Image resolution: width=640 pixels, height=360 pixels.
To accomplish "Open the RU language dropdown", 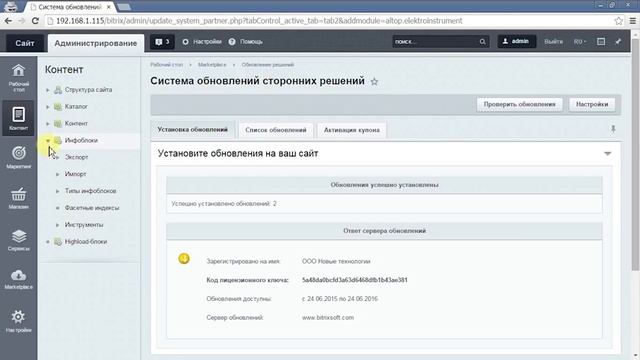I will [580, 42].
